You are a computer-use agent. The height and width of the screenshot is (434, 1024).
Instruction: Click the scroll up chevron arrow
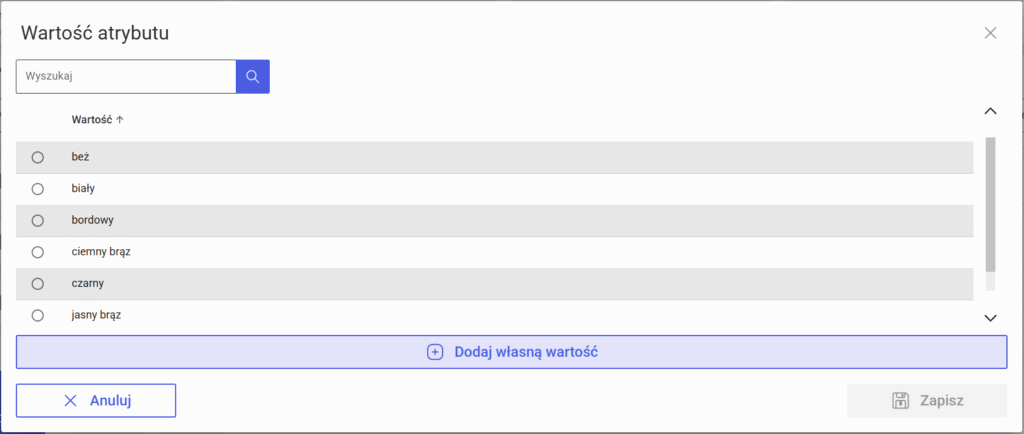coord(991,111)
